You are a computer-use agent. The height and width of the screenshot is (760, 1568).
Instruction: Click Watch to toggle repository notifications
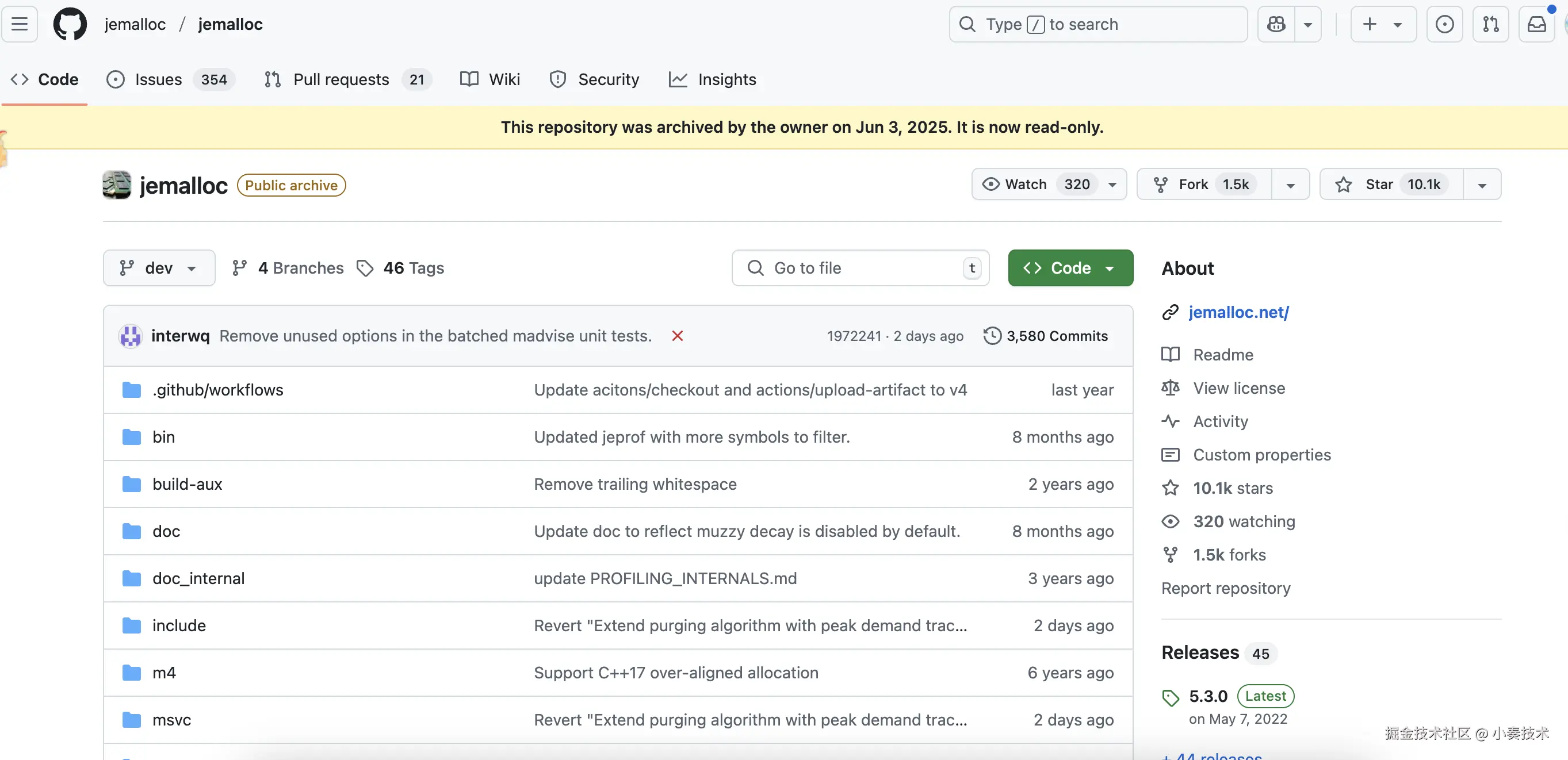tap(1026, 185)
